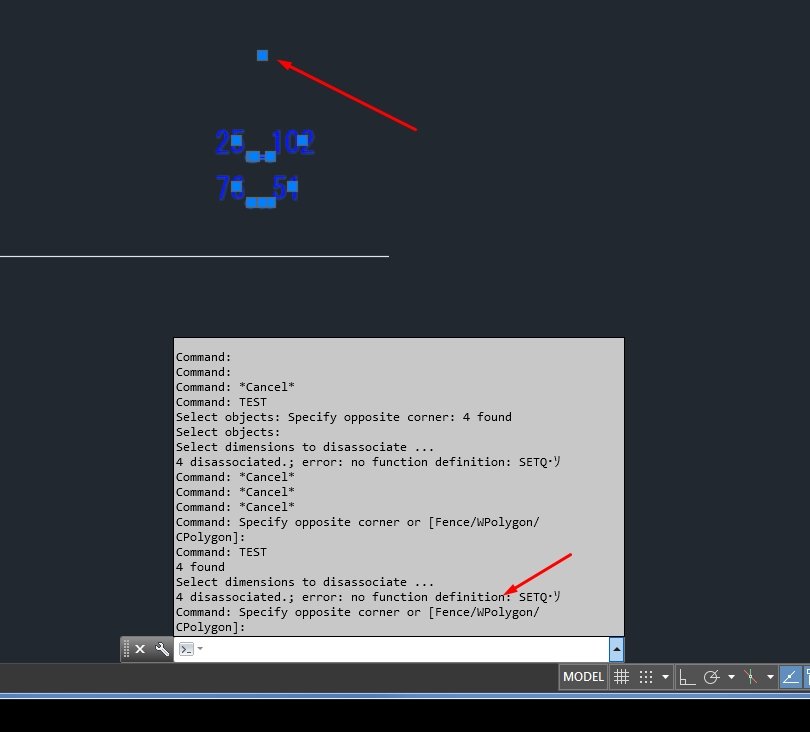Select the grip on dimension text 76
This screenshot has height=732, width=810.
(237, 186)
